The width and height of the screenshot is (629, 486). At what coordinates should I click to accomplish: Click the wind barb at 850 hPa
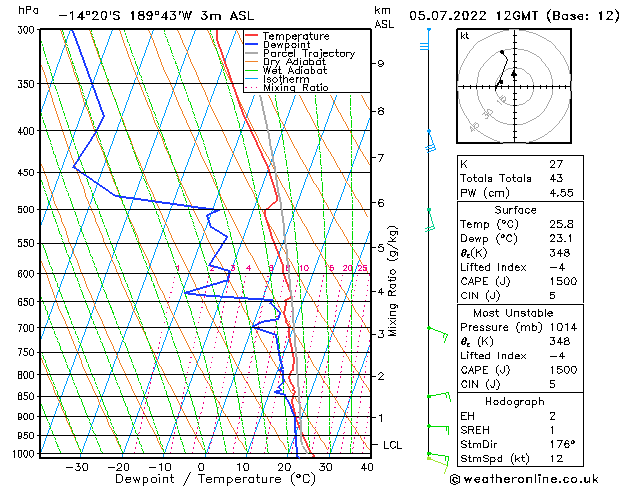(x=438, y=397)
